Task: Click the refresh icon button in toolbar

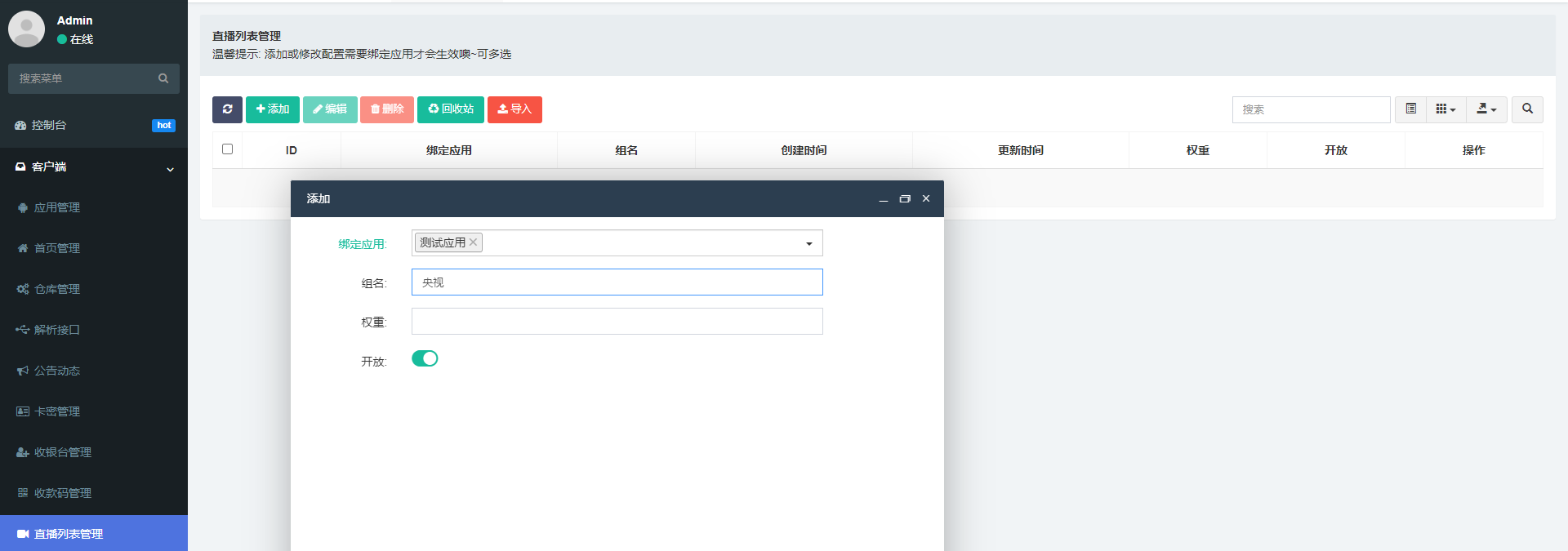Action: pyautogui.click(x=227, y=109)
